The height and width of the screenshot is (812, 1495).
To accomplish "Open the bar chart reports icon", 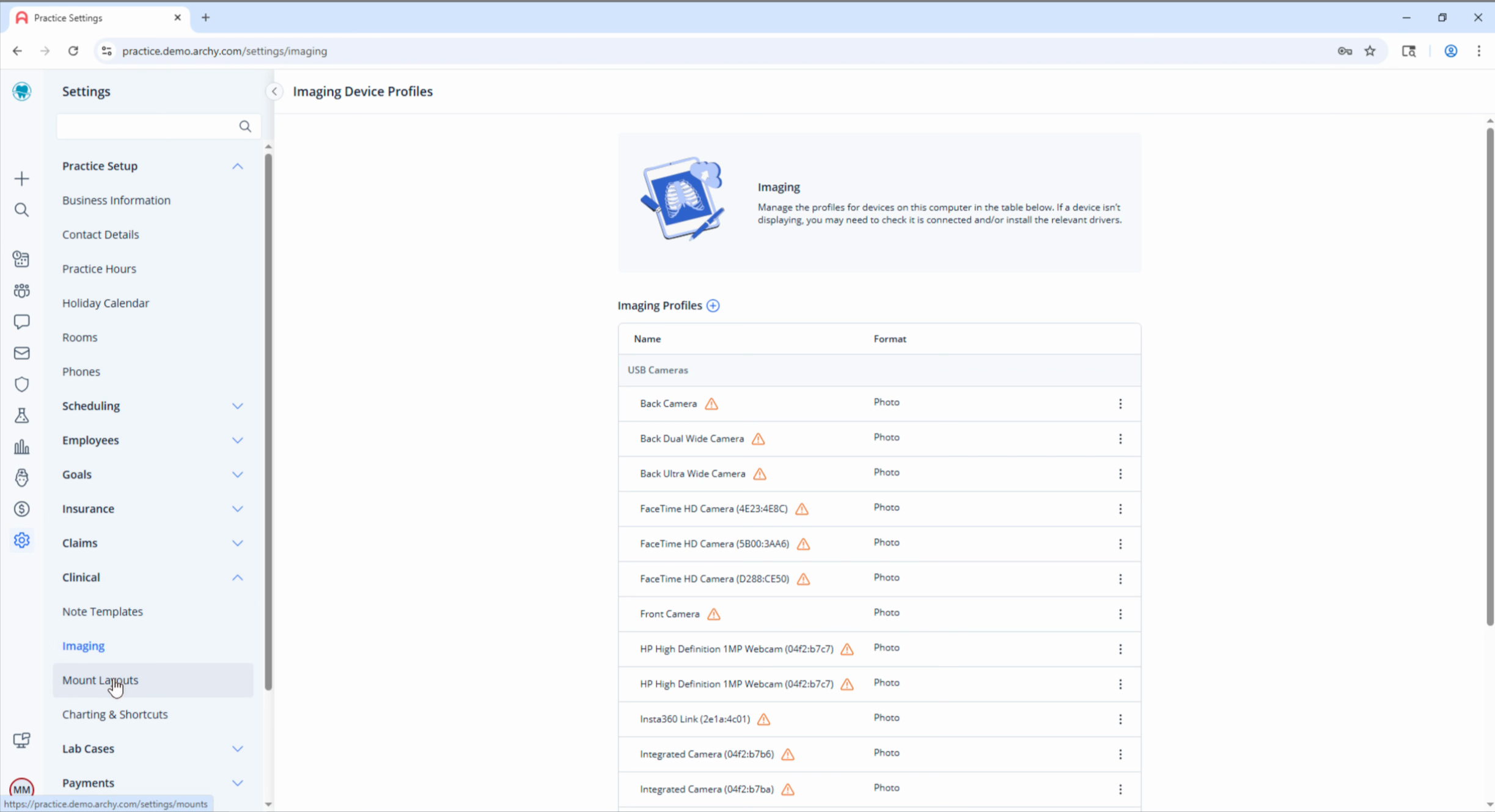I will pos(22,447).
